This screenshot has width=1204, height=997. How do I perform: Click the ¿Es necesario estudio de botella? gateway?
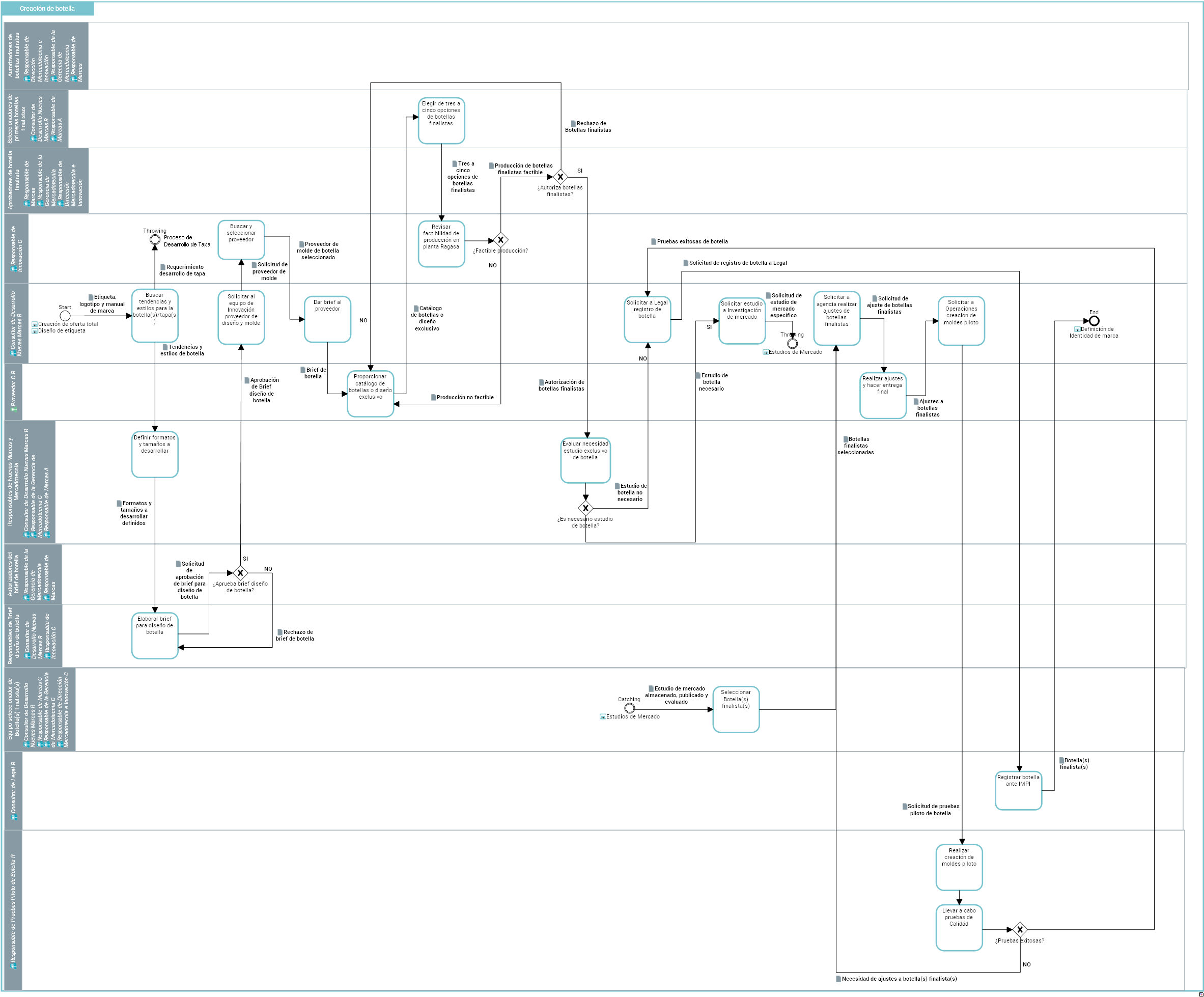click(x=585, y=508)
